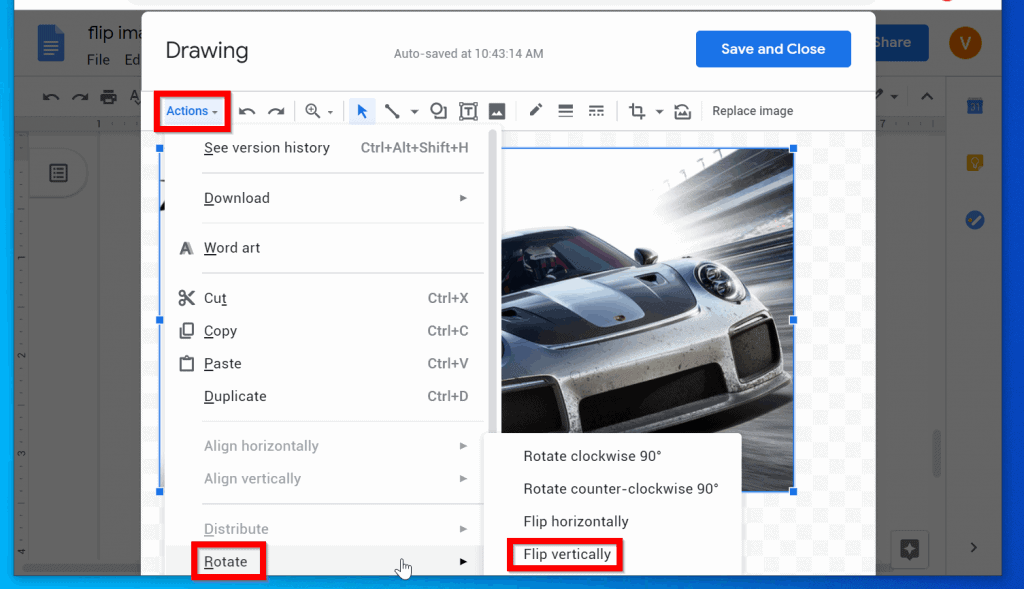Click the undo arrow in Drawing toolbar
This screenshot has height=589, width=1024.
pyautogui.click(x=247, y=111)
